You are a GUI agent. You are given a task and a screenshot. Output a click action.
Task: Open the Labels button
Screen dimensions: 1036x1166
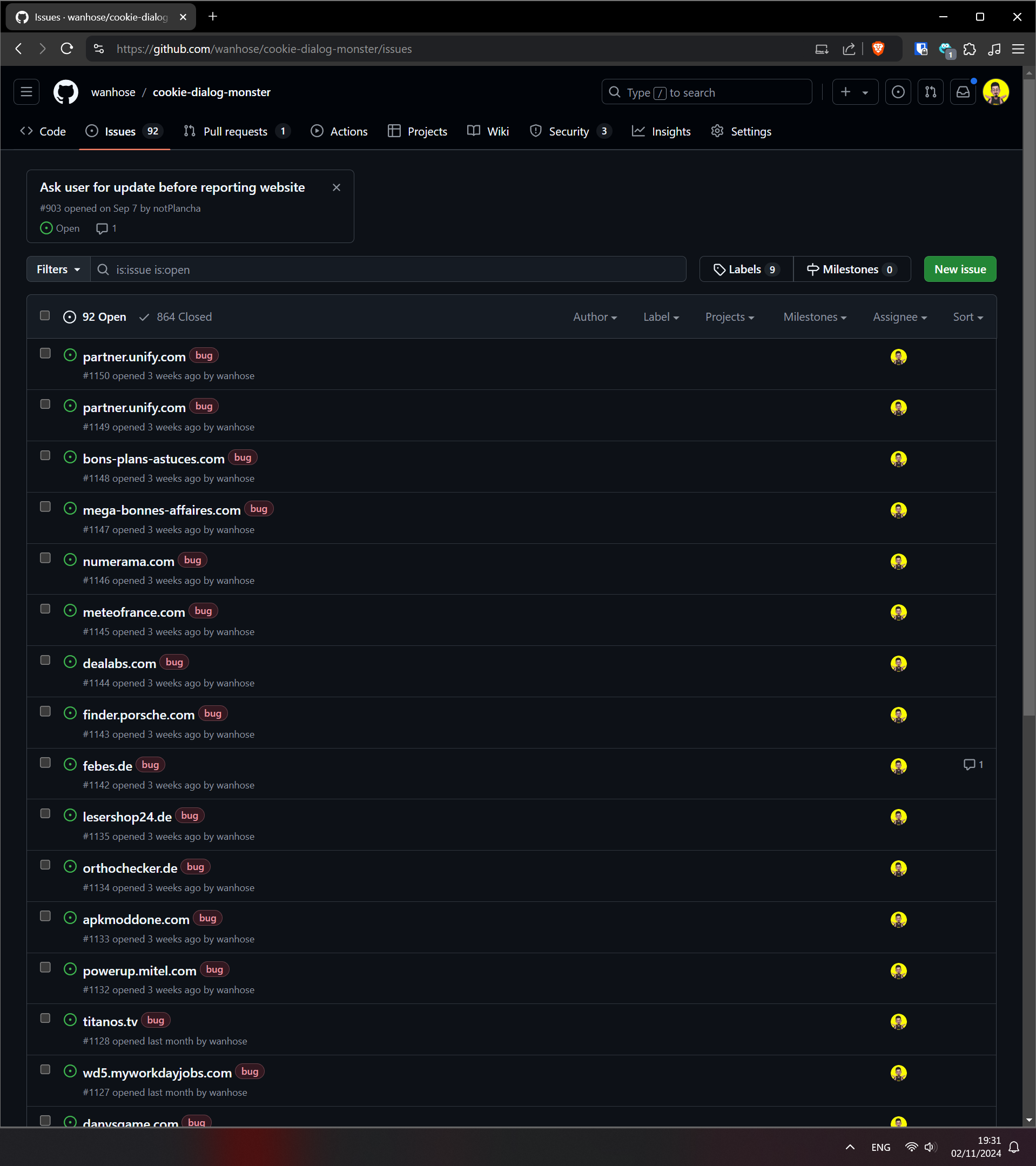click(x=745, y=269)
